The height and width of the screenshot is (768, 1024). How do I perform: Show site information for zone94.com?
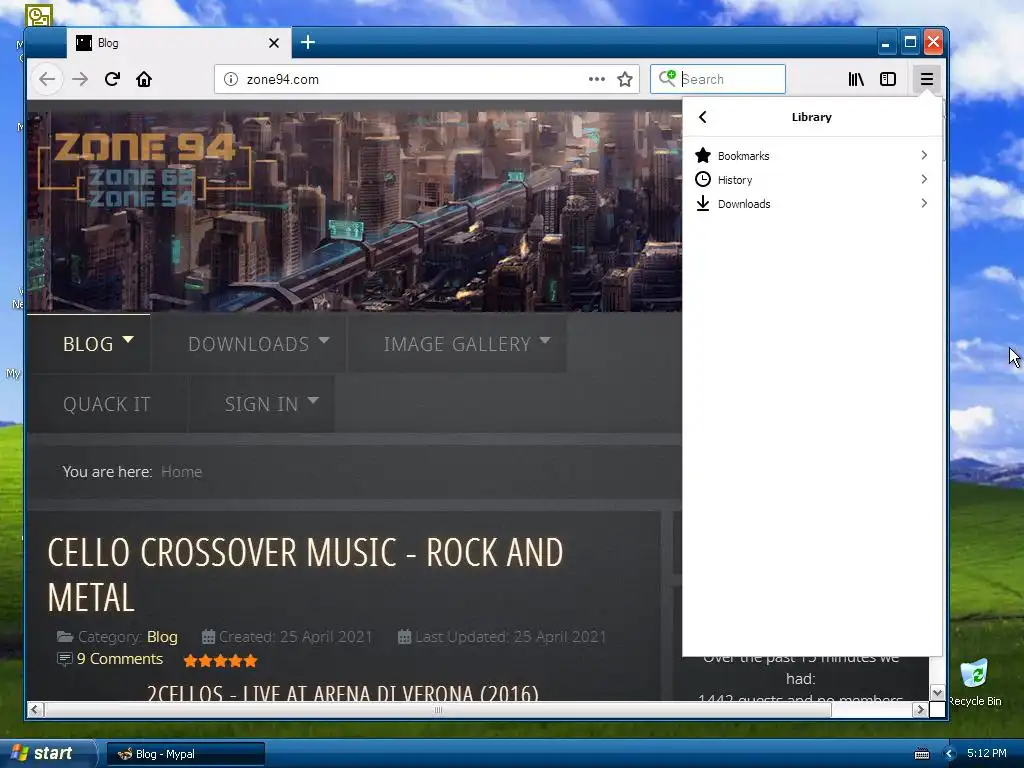pos(231,80)
